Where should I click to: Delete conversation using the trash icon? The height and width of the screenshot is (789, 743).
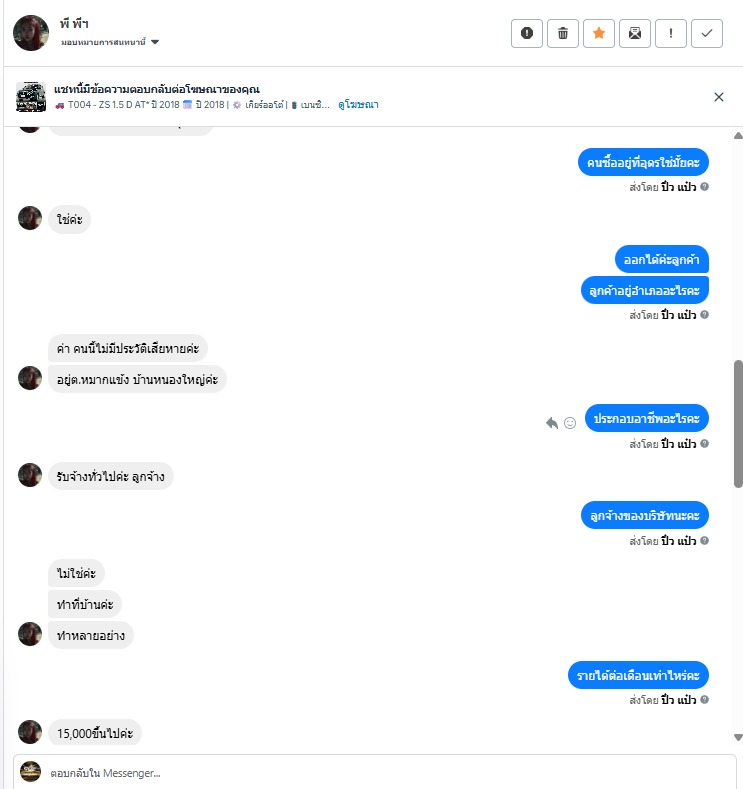[x=563, y=33]
